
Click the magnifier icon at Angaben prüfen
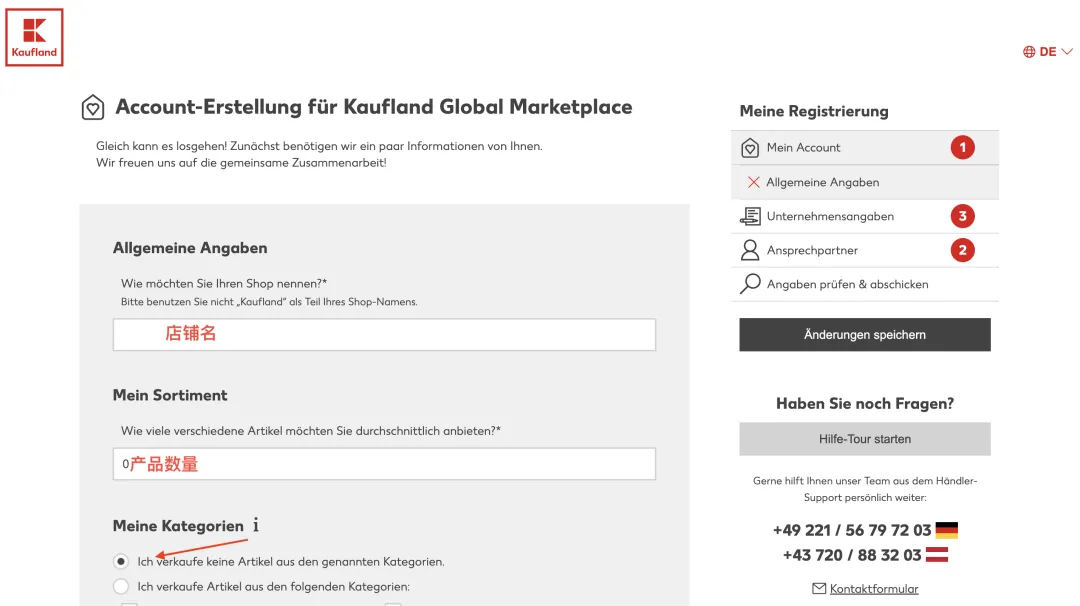(750, 284)
